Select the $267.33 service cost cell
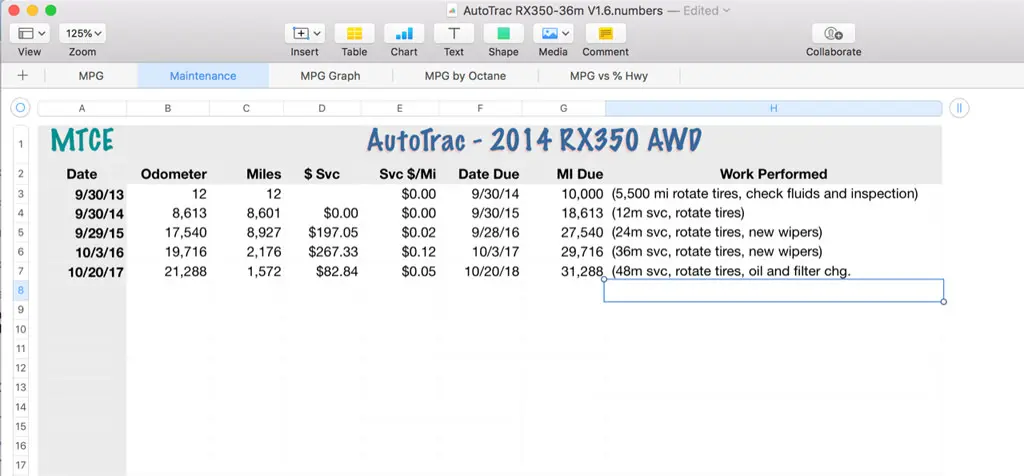This screenshot has height=476, width=1024. pyautogui.click(x=321, y=252)
